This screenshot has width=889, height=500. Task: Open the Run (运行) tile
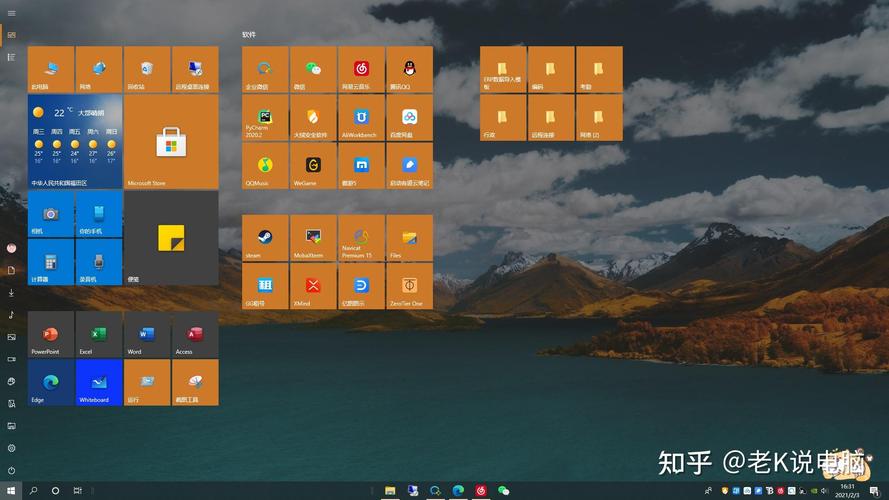(147, 383)
